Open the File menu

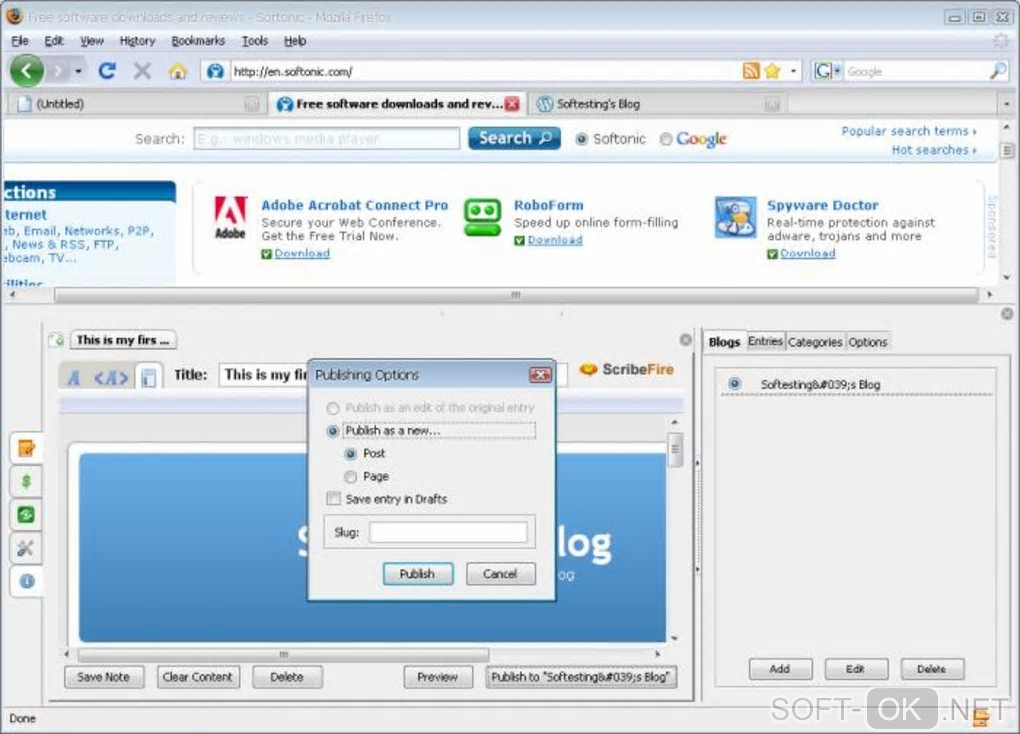[20, 41]
